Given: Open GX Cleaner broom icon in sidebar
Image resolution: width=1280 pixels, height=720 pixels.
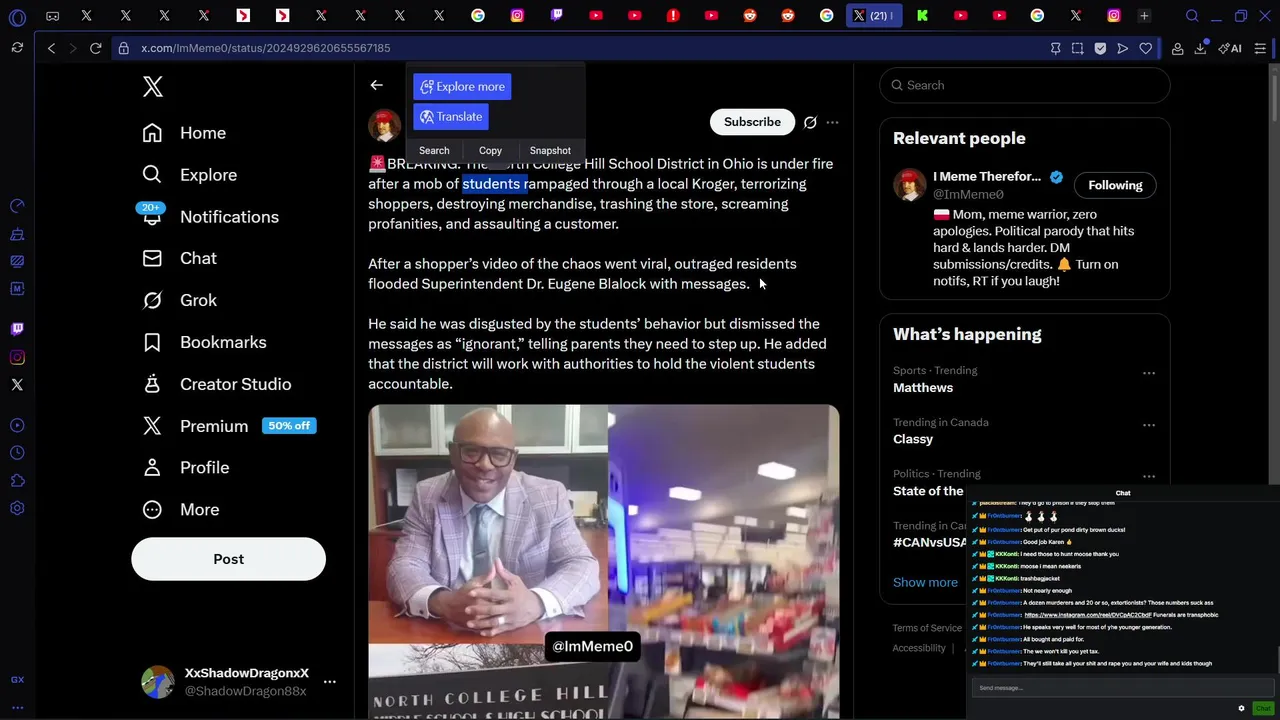Looking at the screenshot, I should pyautogui.click(x=17, y=234).
